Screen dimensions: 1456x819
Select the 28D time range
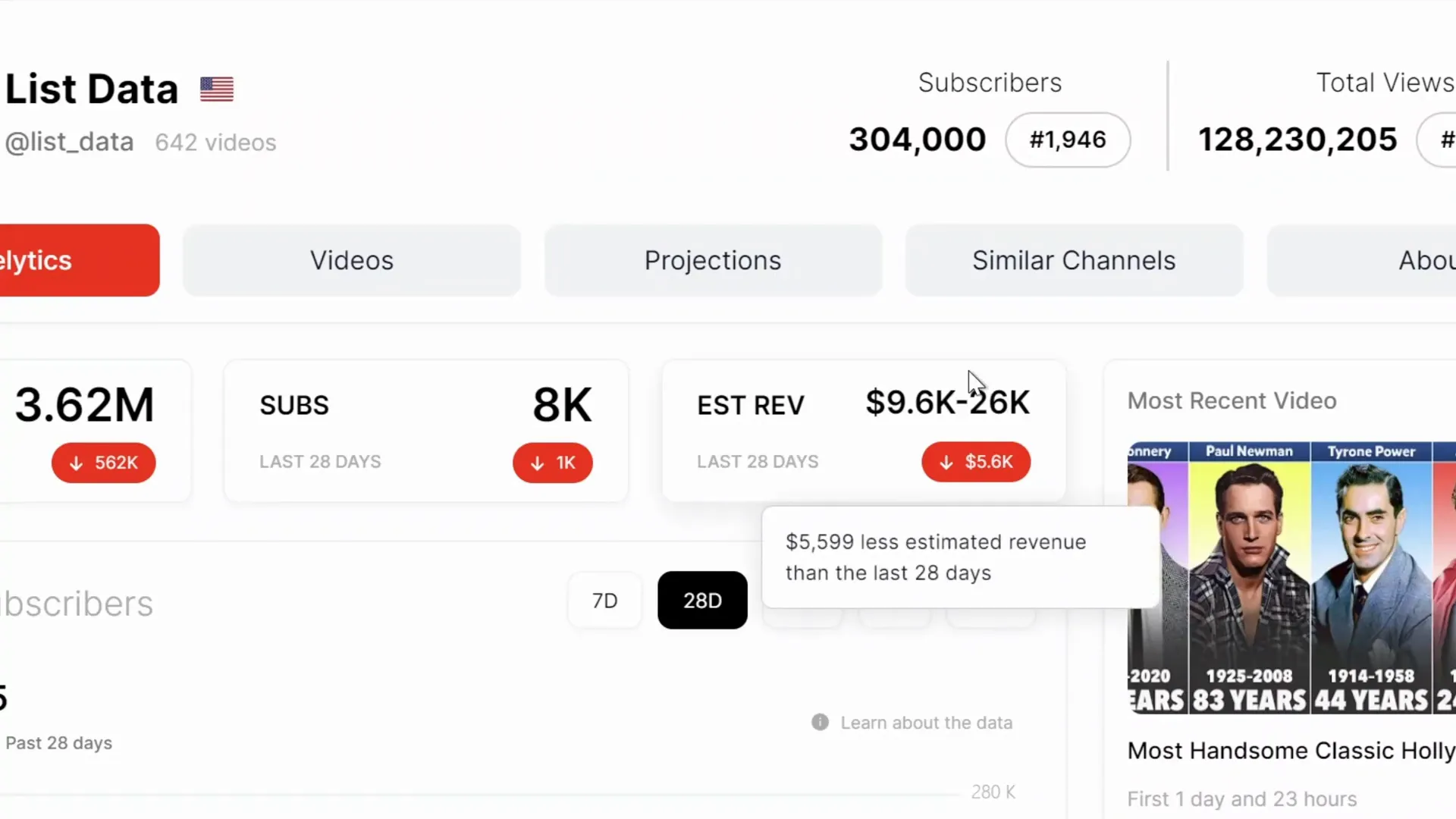point(702,600)
